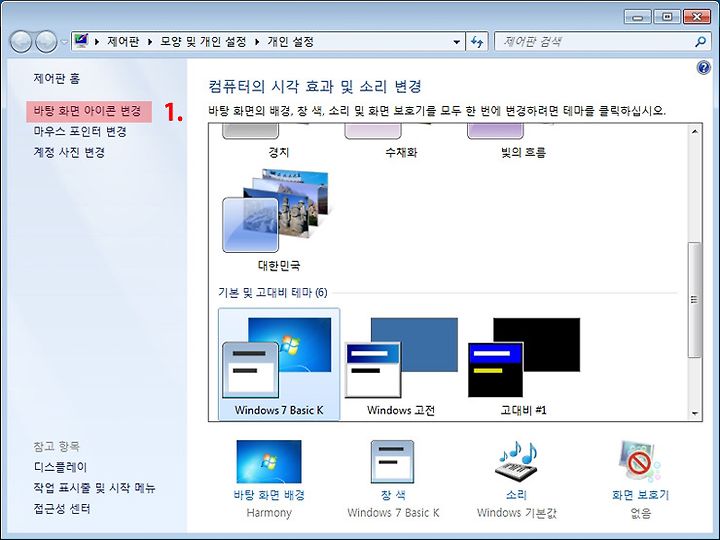This screenshot has width=720, height=540.
Task: Open 접근성 센터 link
Action: (62, 509)
